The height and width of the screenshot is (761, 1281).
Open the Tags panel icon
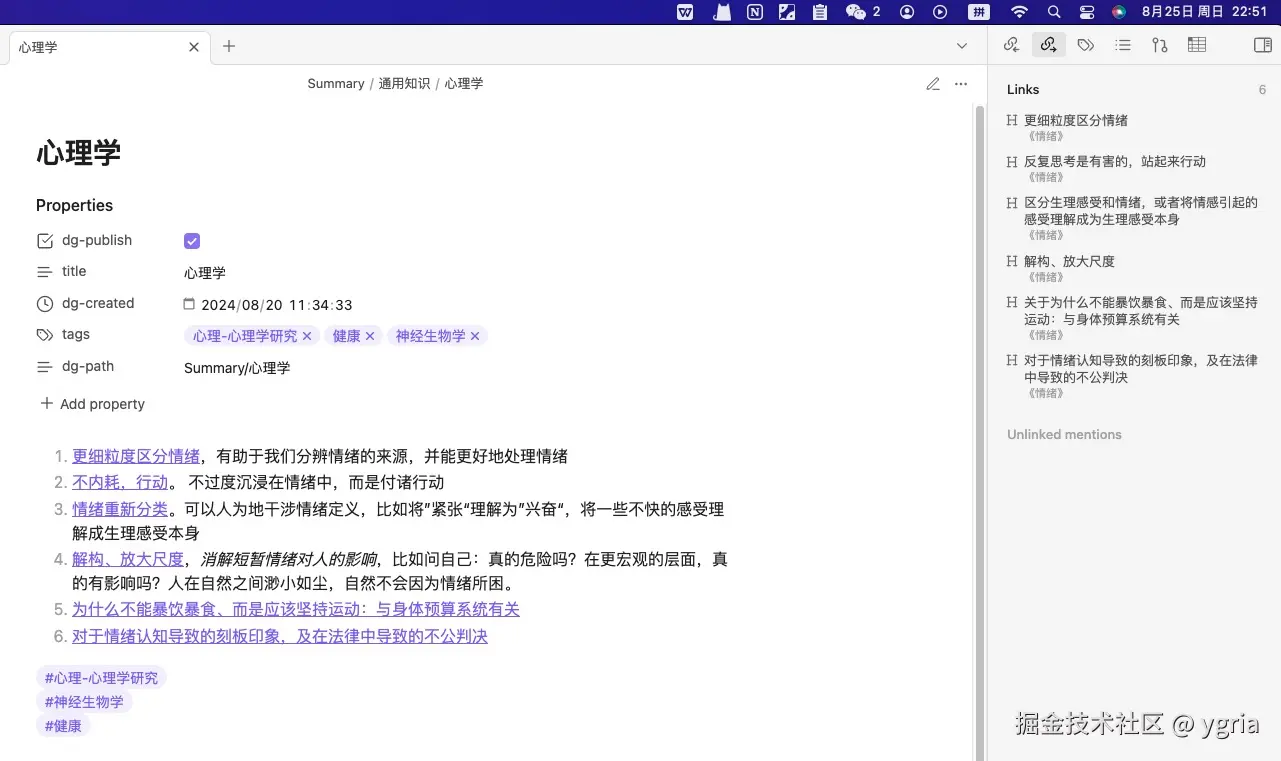pyautogui.click(x=1085, y=45)
